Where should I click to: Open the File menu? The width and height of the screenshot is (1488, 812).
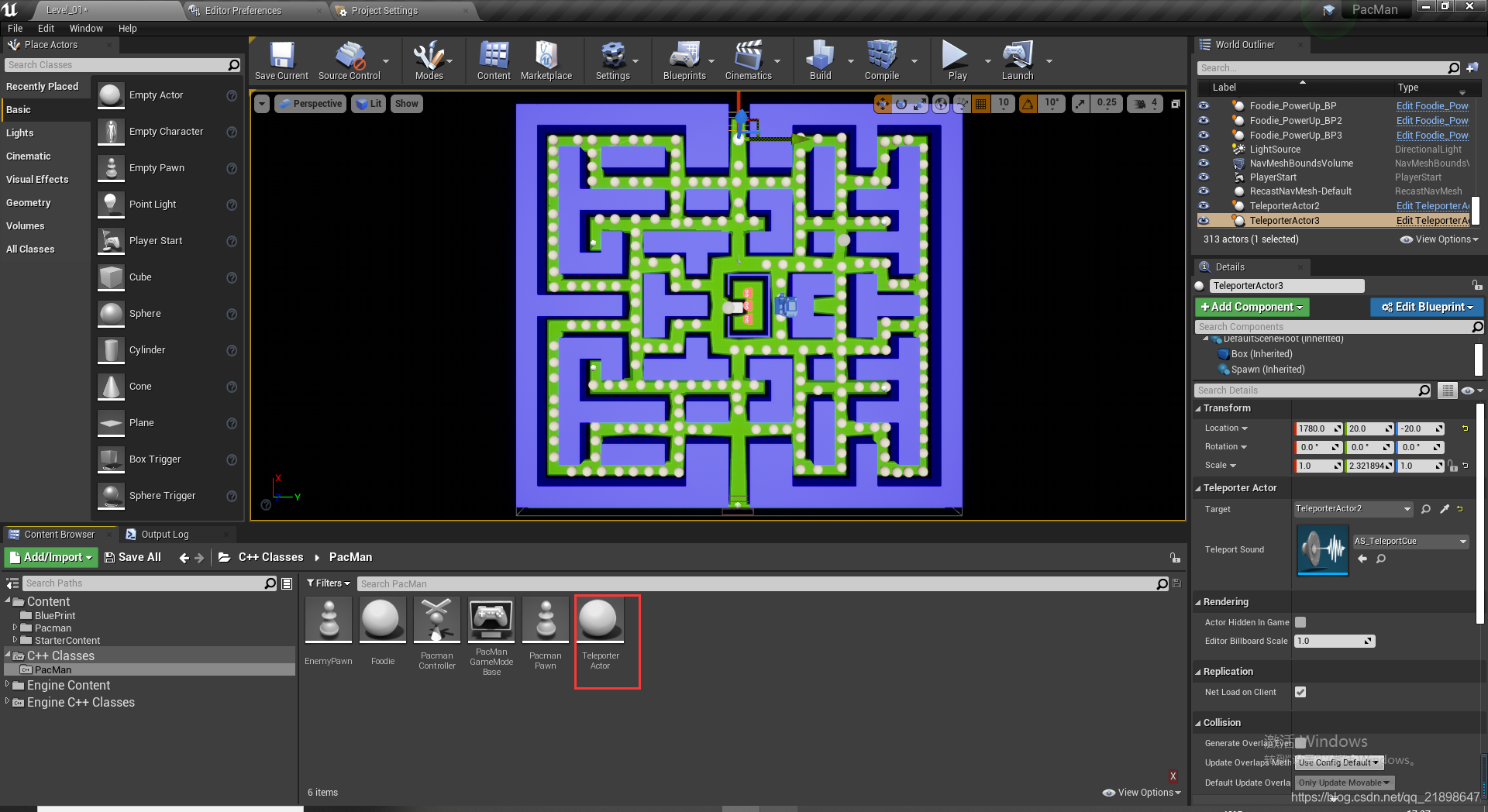tap(15, 28)
